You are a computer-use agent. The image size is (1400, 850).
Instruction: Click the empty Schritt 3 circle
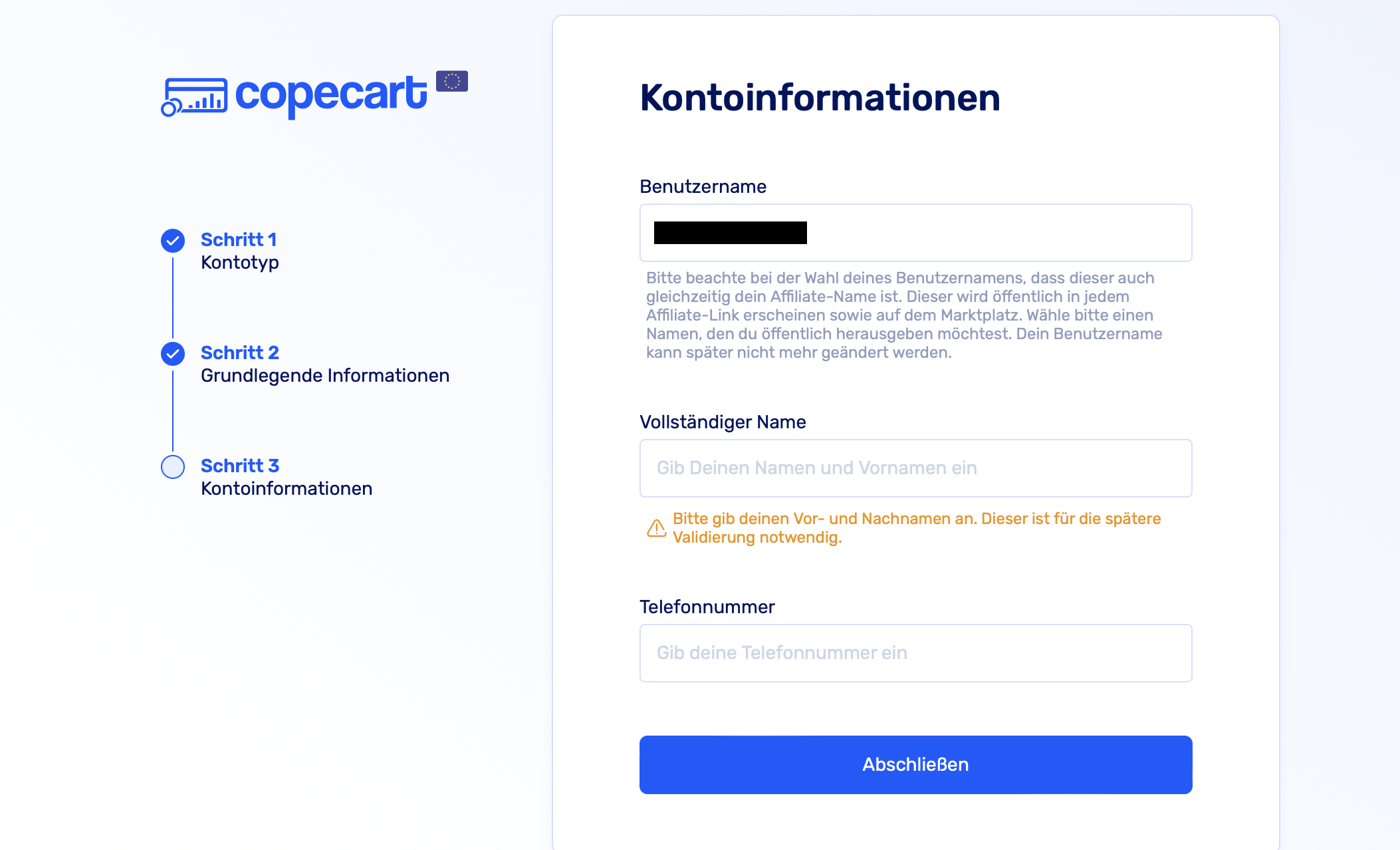[173, 467]
